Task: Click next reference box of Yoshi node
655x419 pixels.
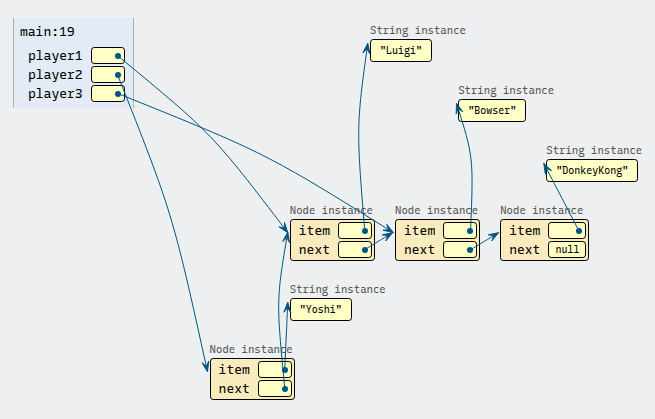Action: (275, 389)
